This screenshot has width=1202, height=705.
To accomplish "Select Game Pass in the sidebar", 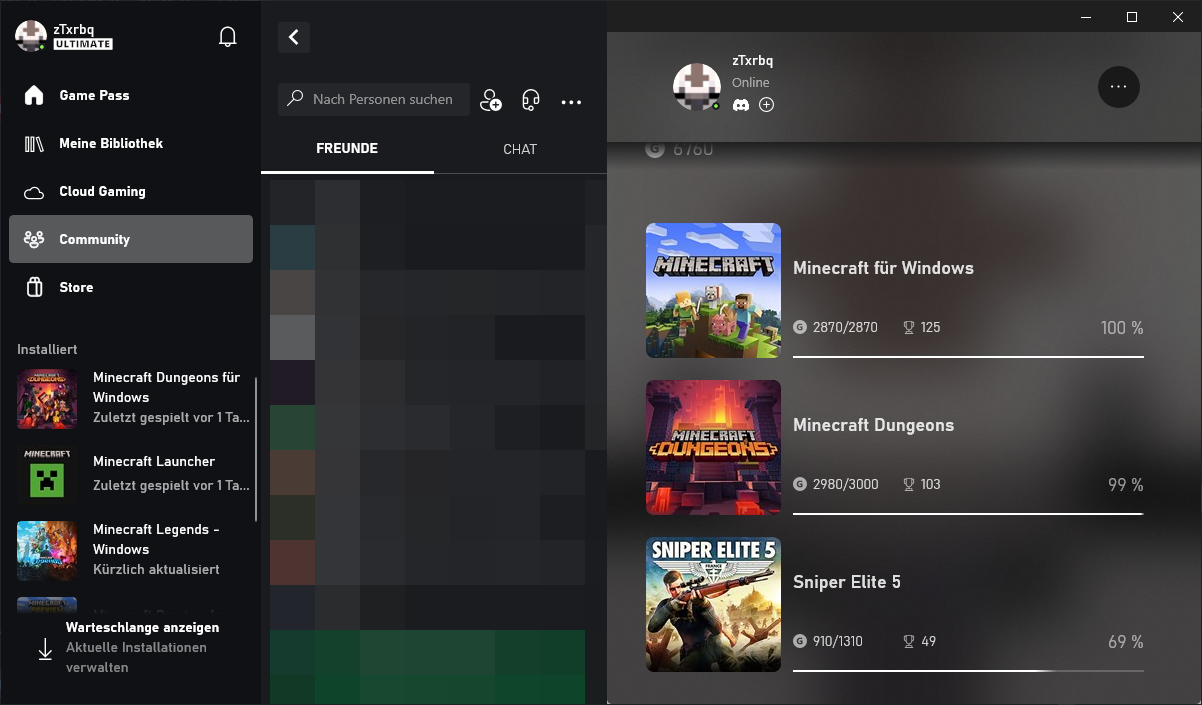I will coord(131,95).
